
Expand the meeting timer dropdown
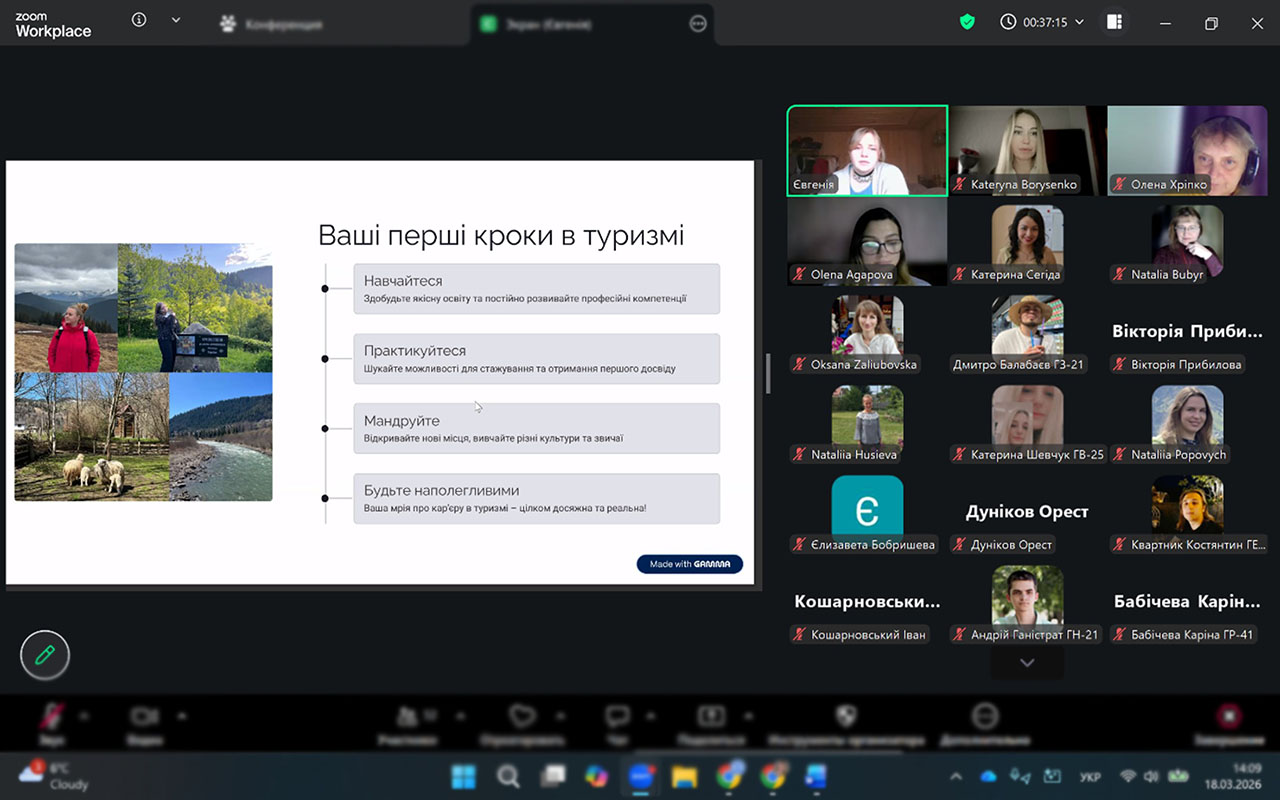pos(1079,22)
